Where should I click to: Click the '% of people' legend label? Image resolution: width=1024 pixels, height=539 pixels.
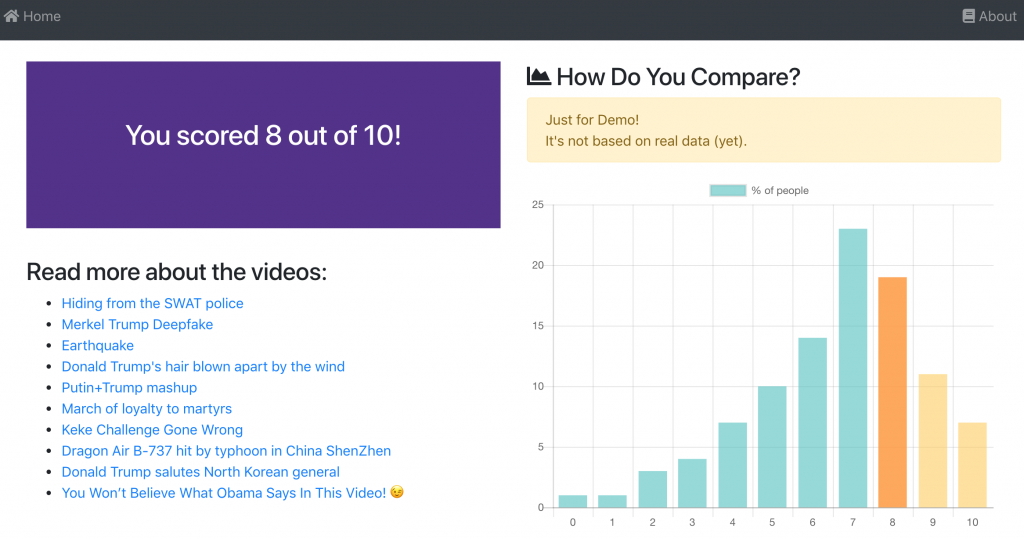[x=780, y=190]
